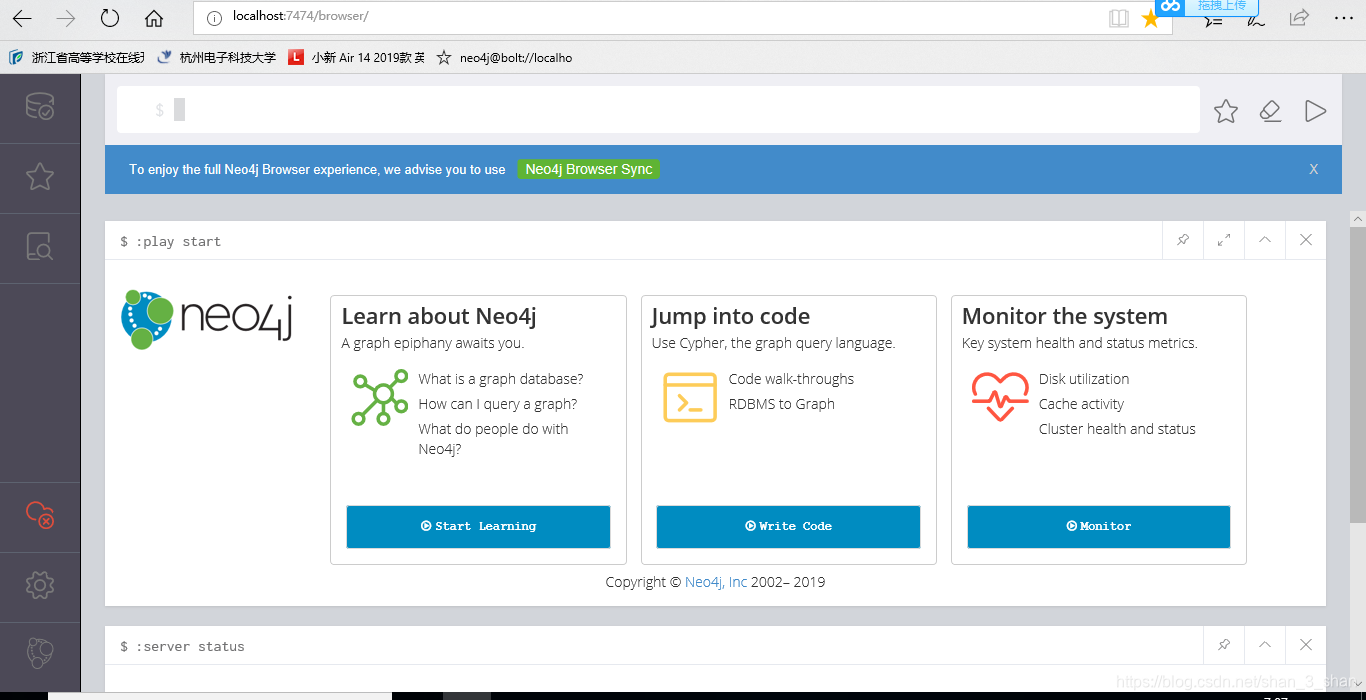The image size is (1366, 700).
Task: Go forward in the browser
Action: pos(66,18)
